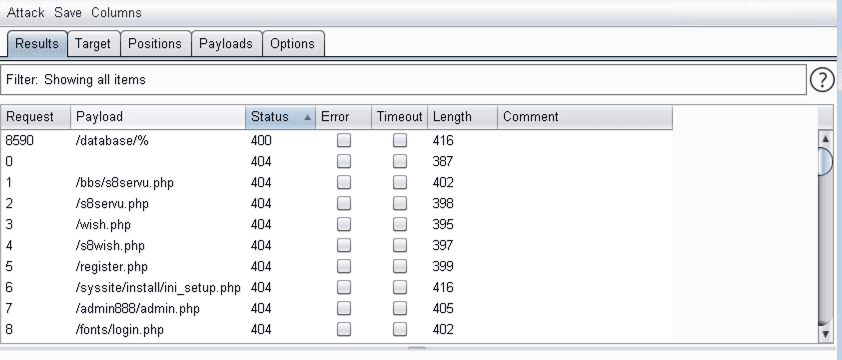
Task: Sort results by the Length column header
Action: point(462,117)
